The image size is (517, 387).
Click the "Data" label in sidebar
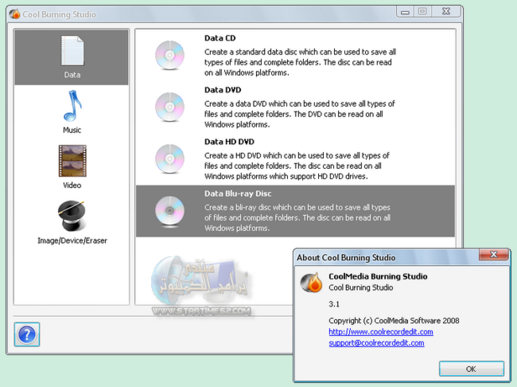[72, 75]
